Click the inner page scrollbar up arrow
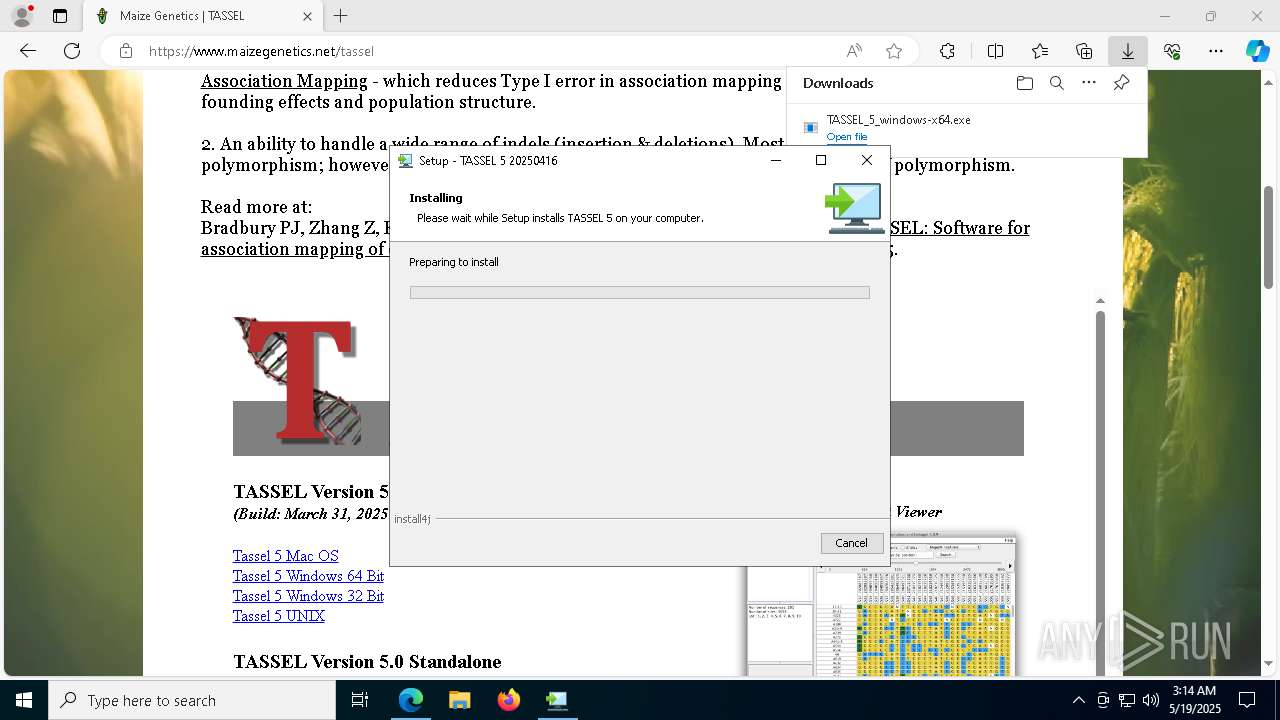 (1100, 300)
